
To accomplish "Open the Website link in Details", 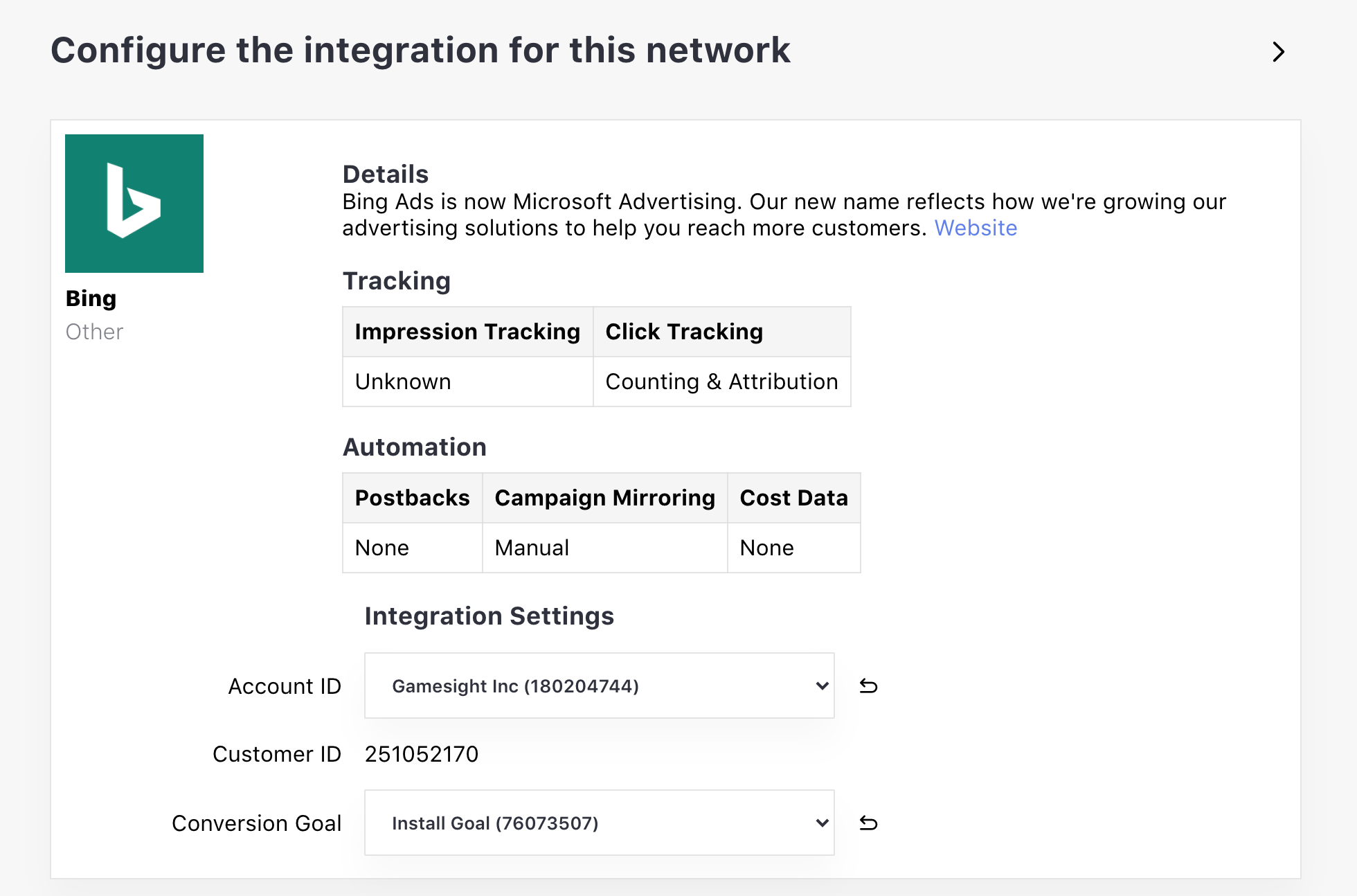I will pyautogui.click(x=976, y=228).
